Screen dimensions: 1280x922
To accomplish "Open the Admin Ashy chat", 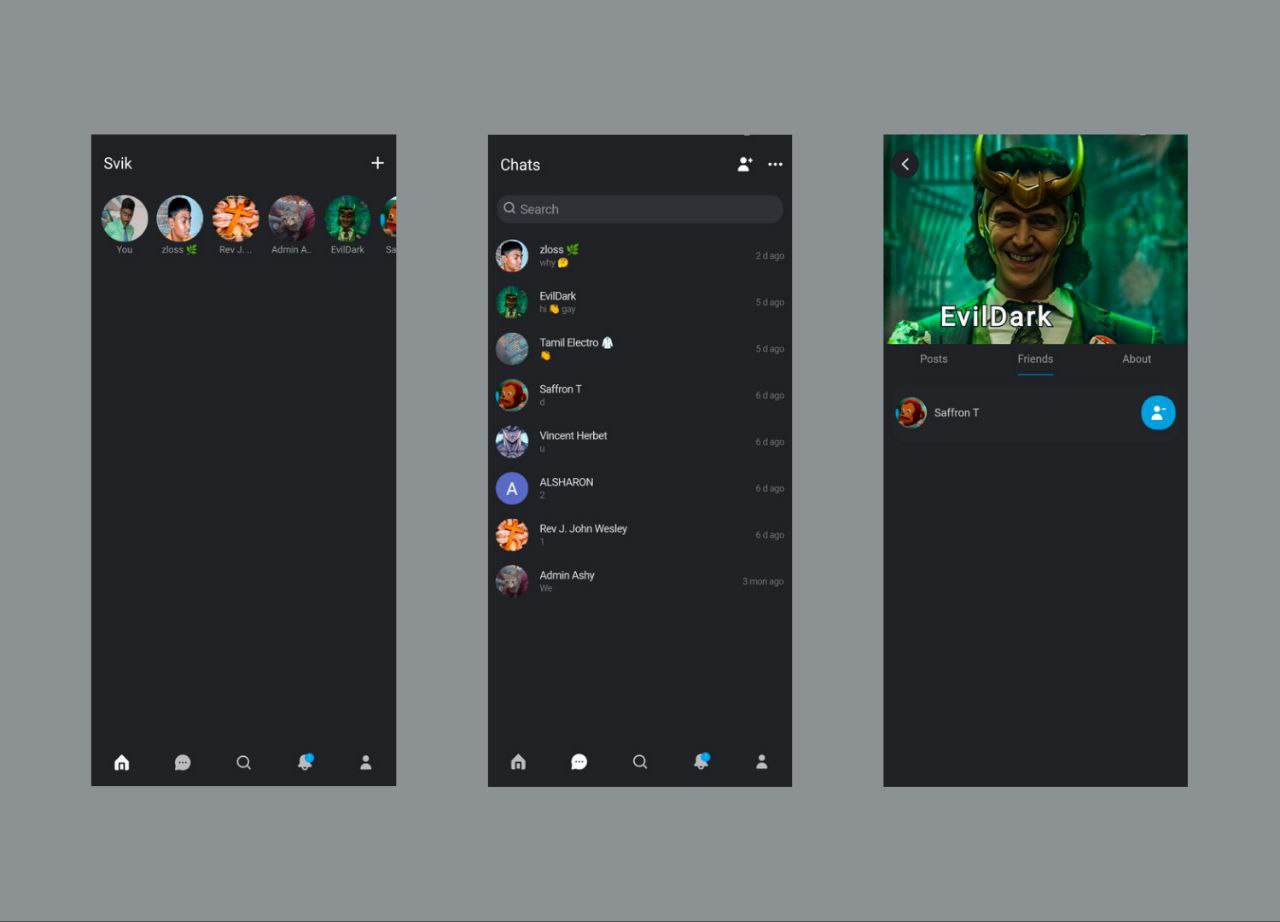I will pos(640,581).
